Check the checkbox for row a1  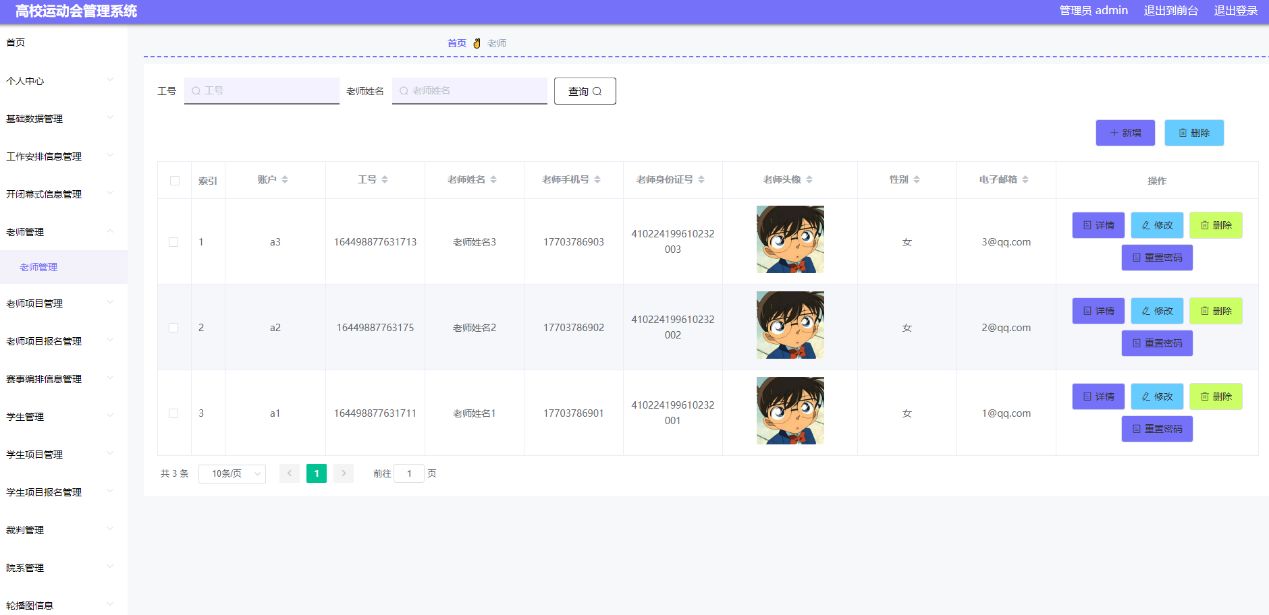[x=175, y=413]
